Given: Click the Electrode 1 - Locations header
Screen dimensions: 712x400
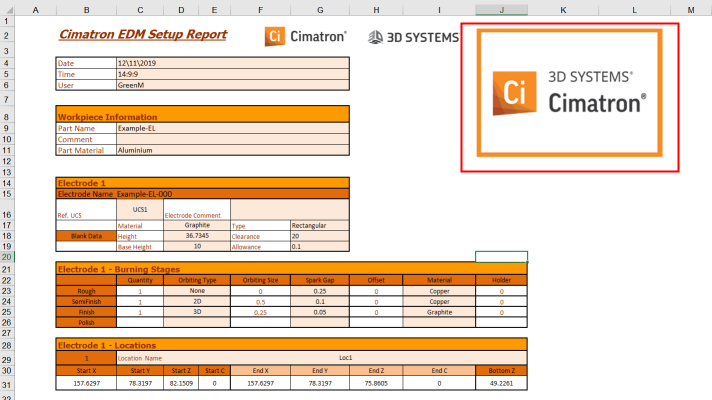Looking at the screenshot, I should (x=292, y=345).
